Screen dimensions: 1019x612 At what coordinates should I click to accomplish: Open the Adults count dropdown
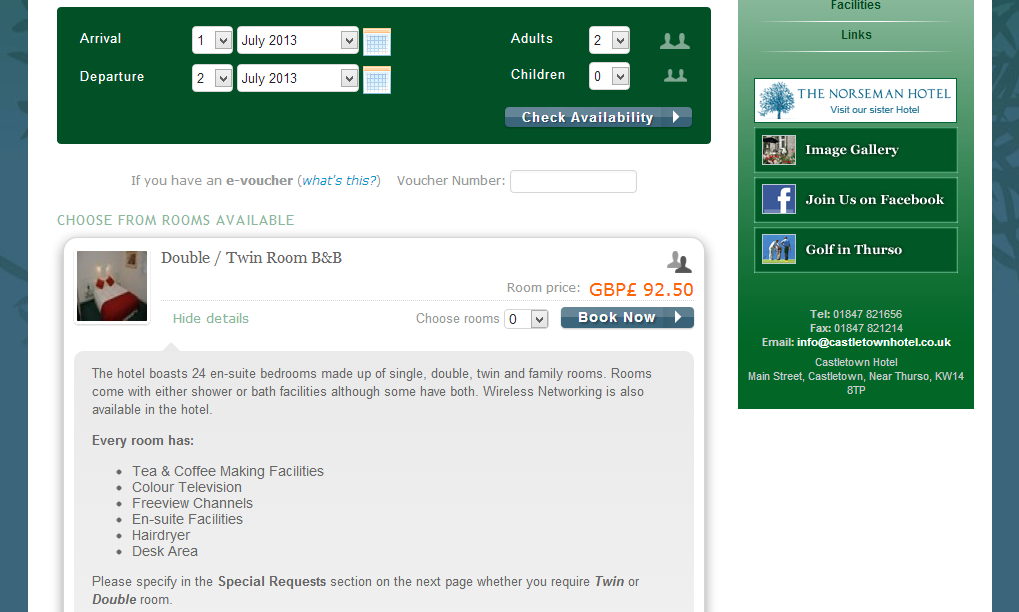click(609, 40)
